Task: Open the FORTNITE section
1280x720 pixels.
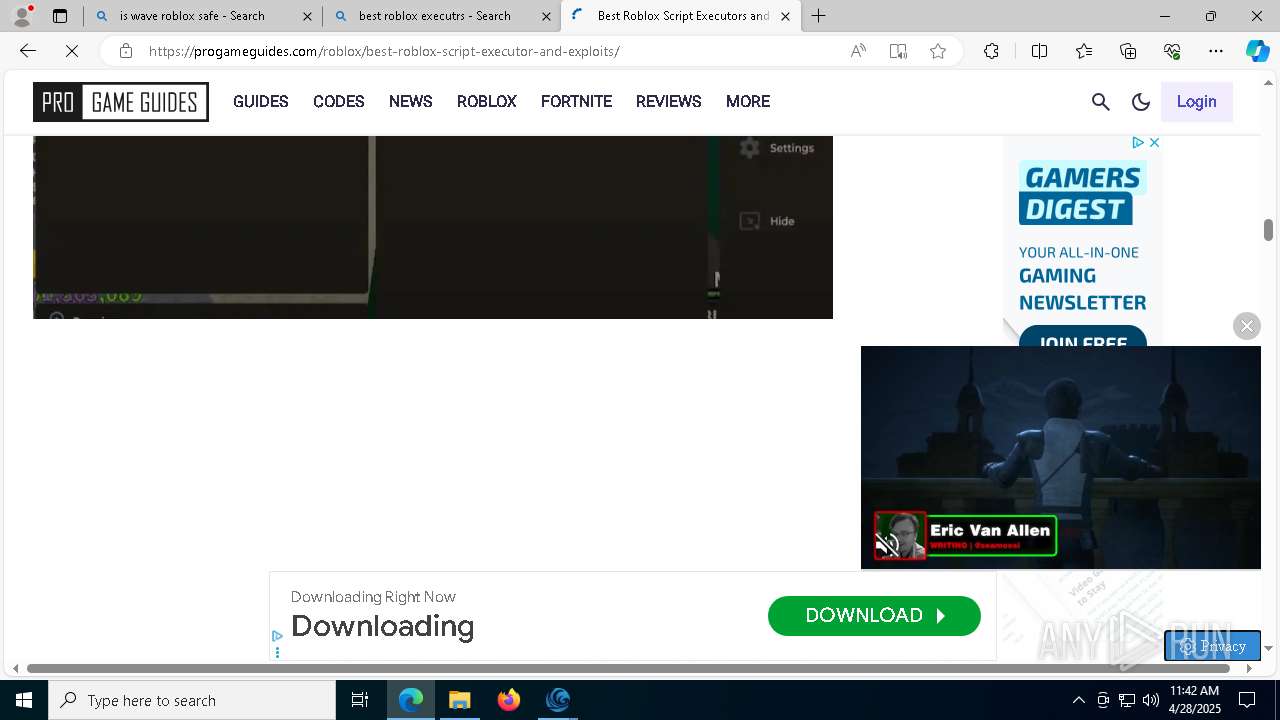Action: pos(576,101)
